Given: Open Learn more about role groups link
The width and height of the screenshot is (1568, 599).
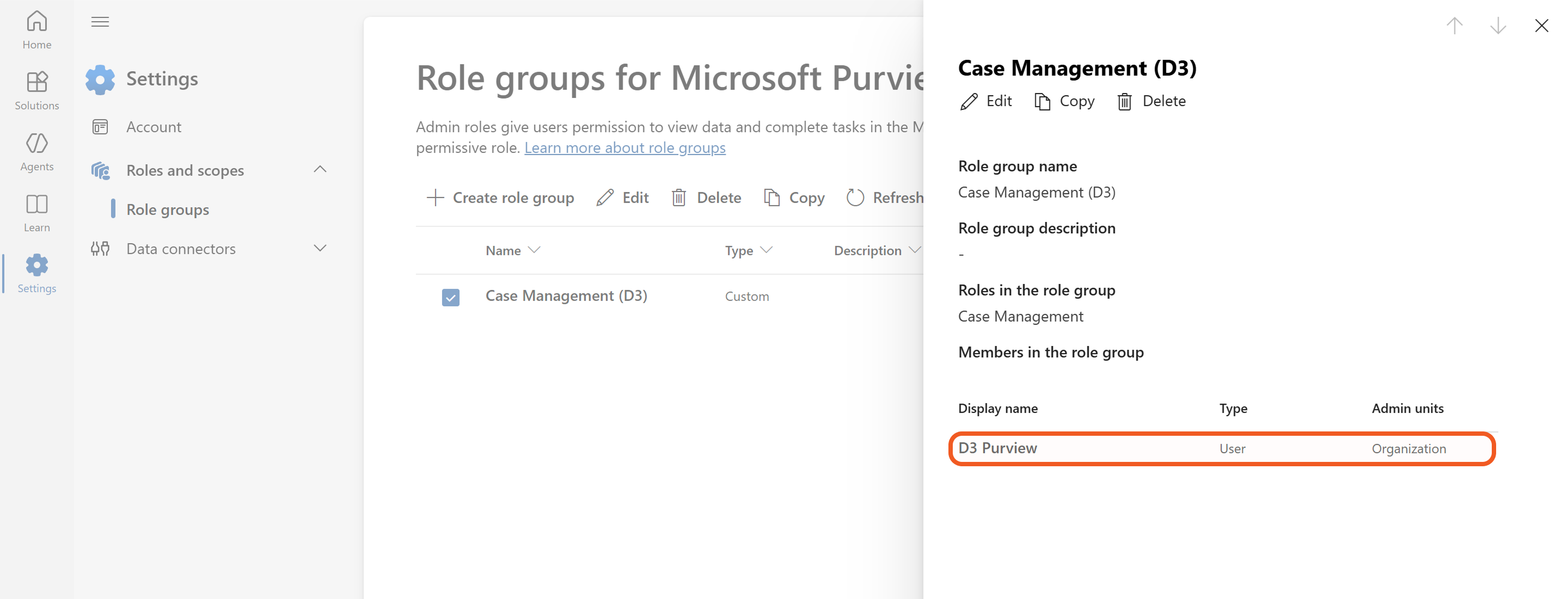Looking at the screenshot, I should [x=624, y=148].
